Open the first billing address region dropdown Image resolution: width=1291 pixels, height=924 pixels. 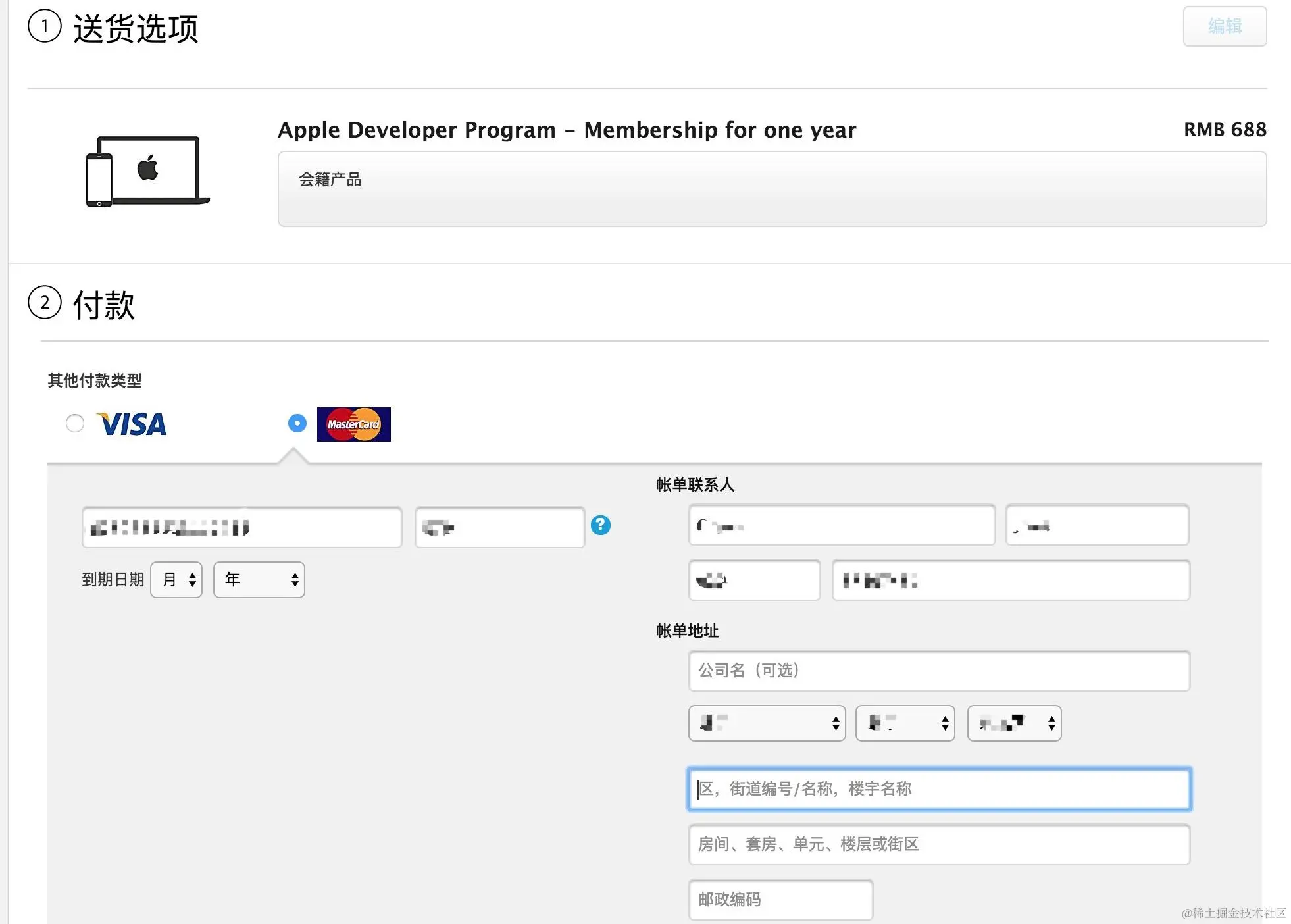click(x=767, y=723)
